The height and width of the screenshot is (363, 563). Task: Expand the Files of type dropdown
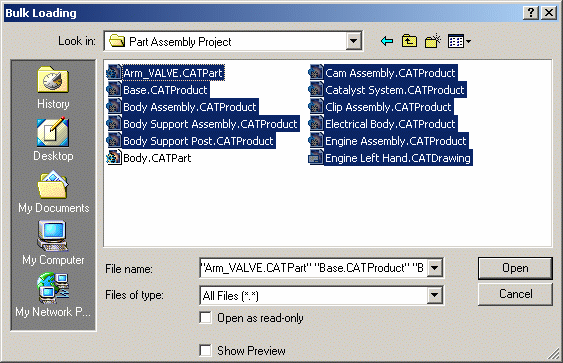point(434,295)
